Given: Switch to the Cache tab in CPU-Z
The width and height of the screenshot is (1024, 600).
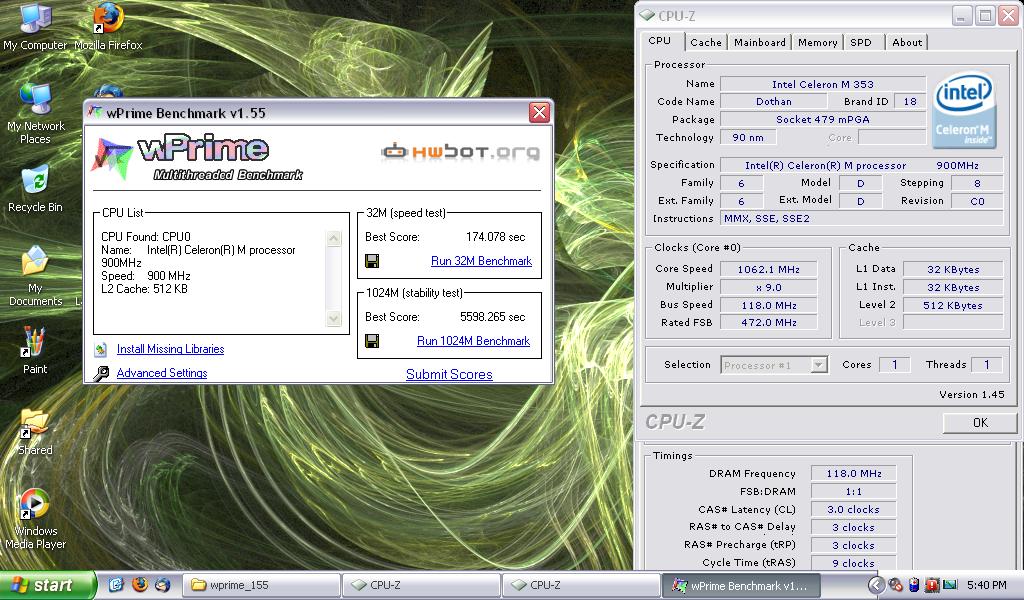Looking at the screenshot, I should pos(706,42).
